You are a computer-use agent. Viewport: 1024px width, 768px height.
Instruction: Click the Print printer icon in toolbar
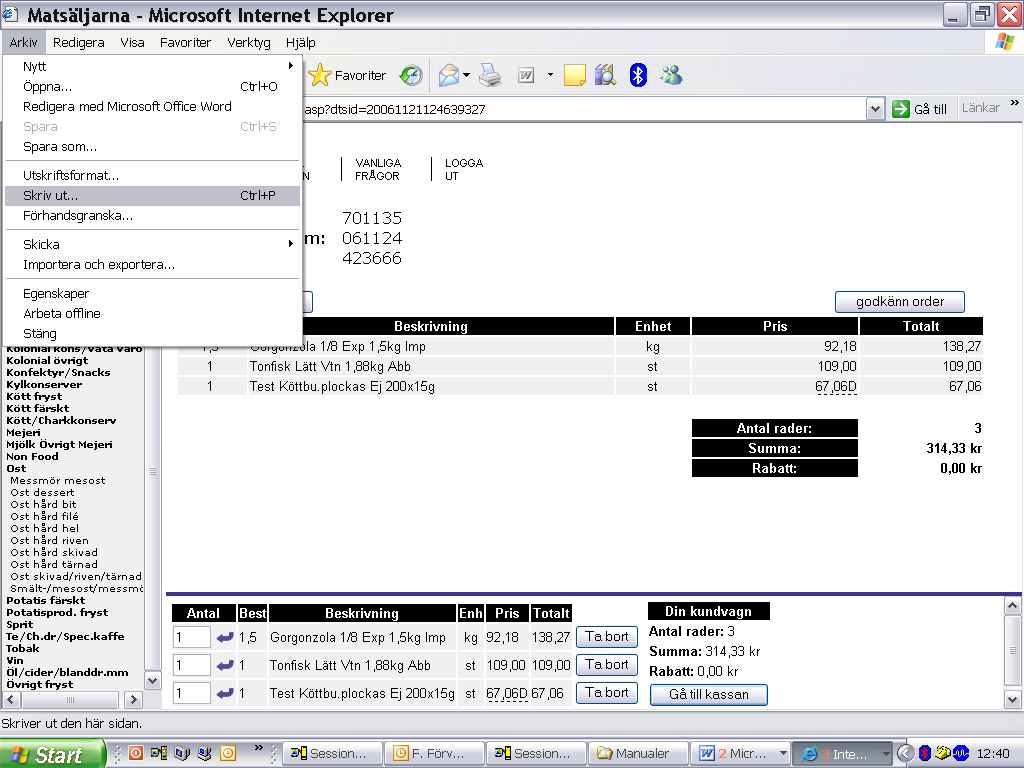pyautogui.click(x=490, y=76)
